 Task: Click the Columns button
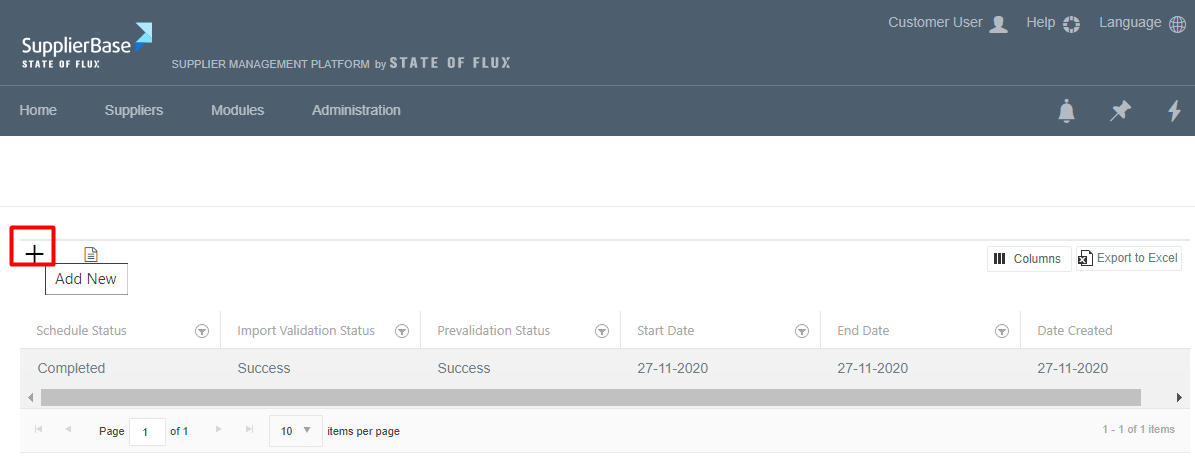[x=1028, y=259]
